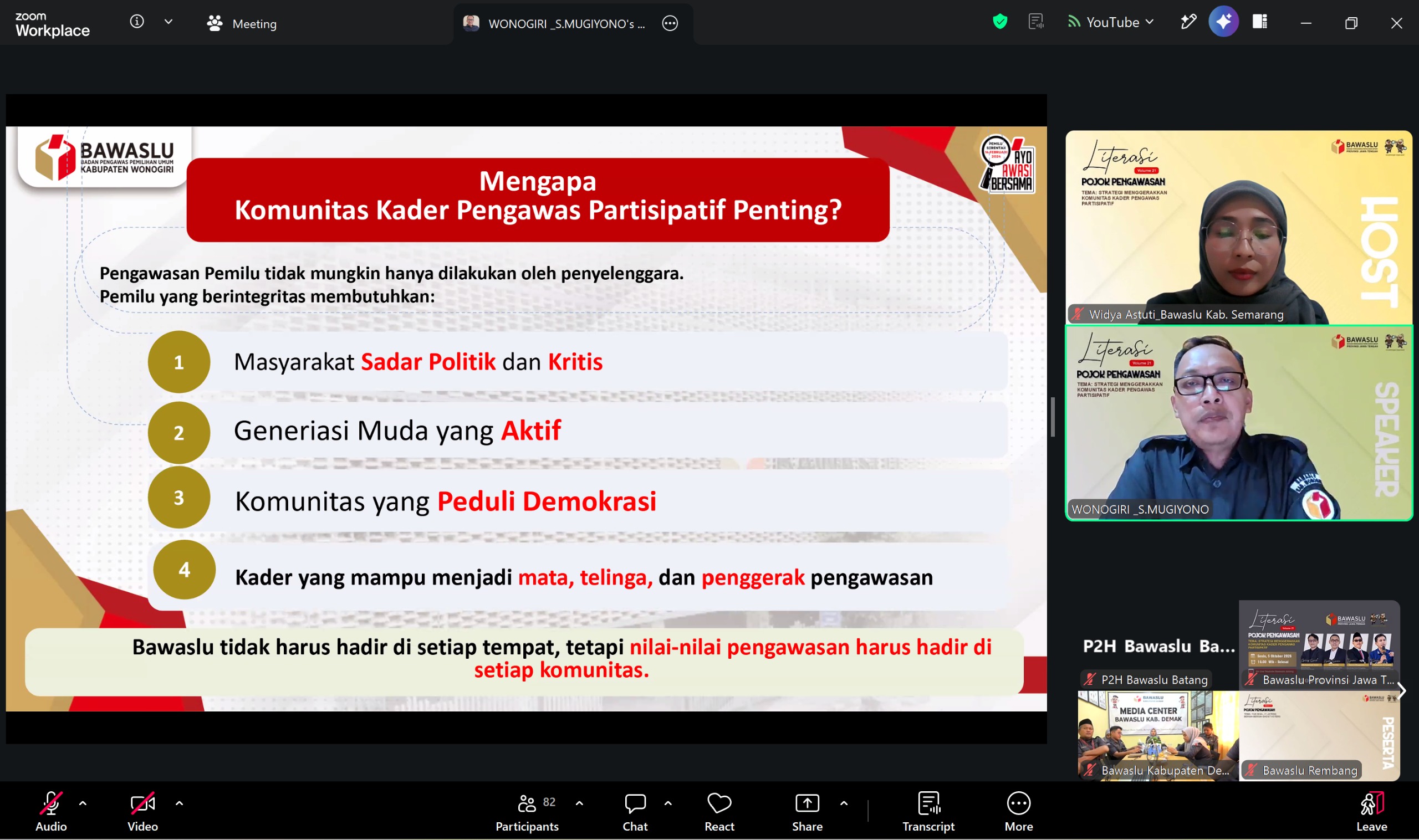Select Bawaslu Provinsi Jawa T... tile
Viewport: 1419px width, 840px height.
pyautogui.click(x=1319, y=645)
